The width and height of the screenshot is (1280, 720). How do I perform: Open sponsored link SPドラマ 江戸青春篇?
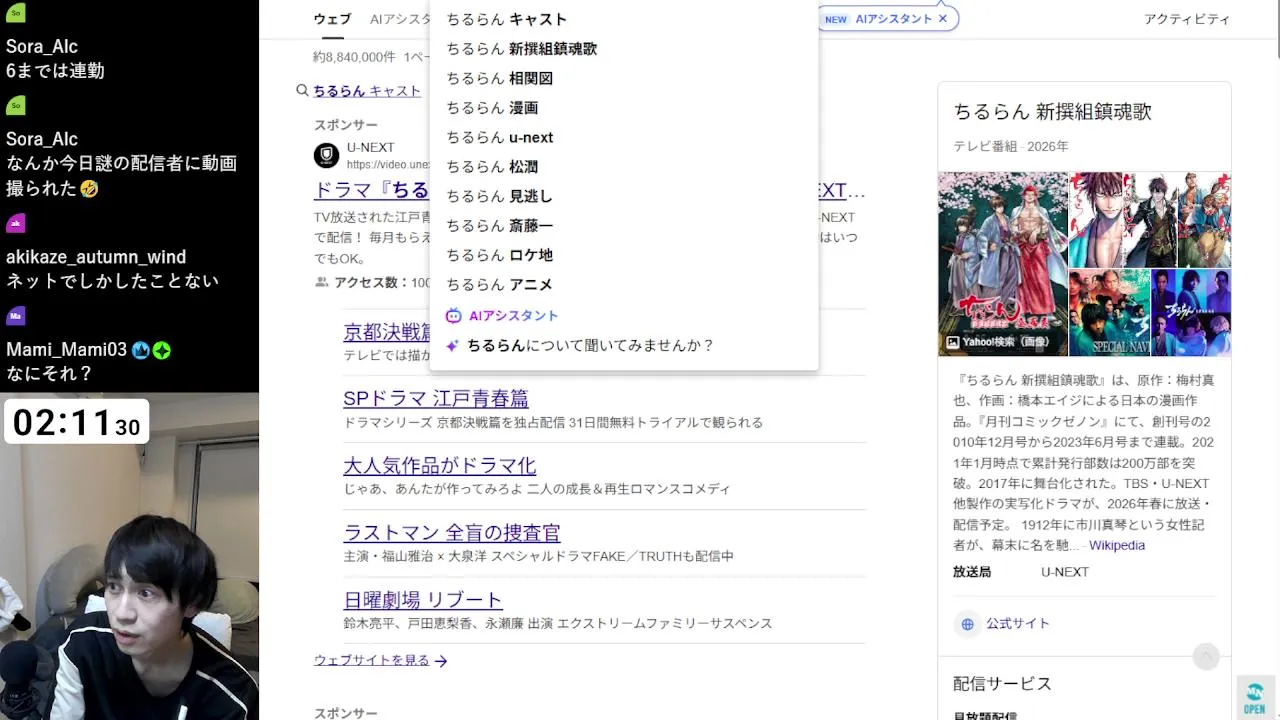coord(436,398)
